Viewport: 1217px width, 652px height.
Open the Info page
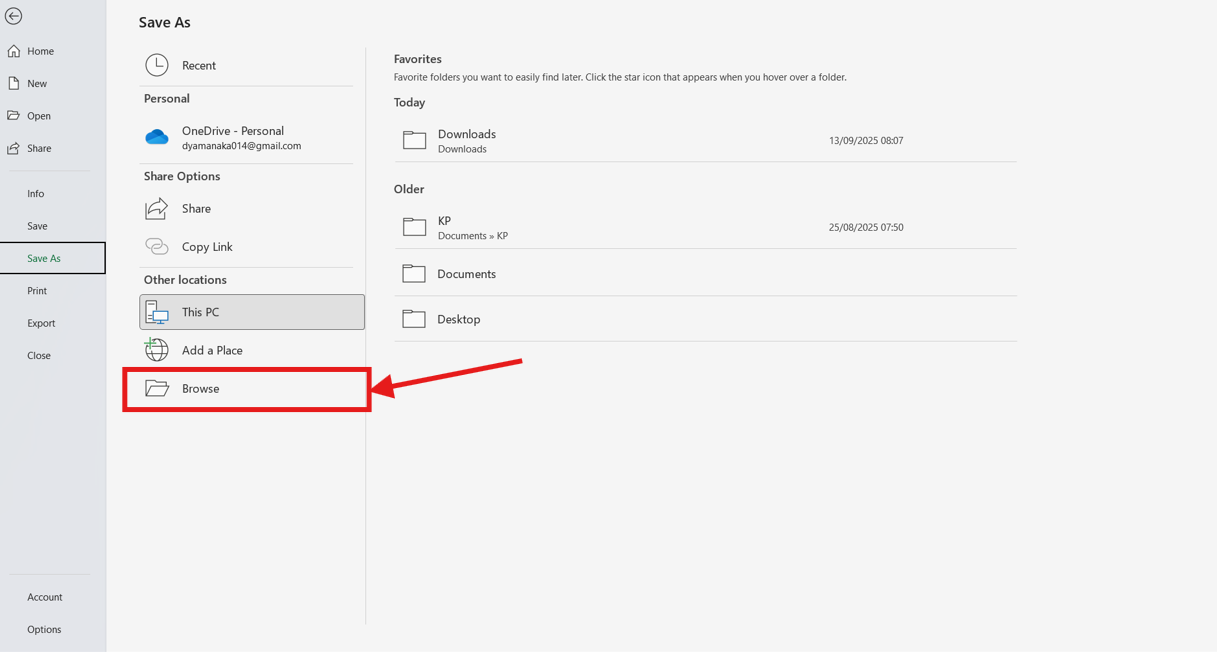pos(36,194)
